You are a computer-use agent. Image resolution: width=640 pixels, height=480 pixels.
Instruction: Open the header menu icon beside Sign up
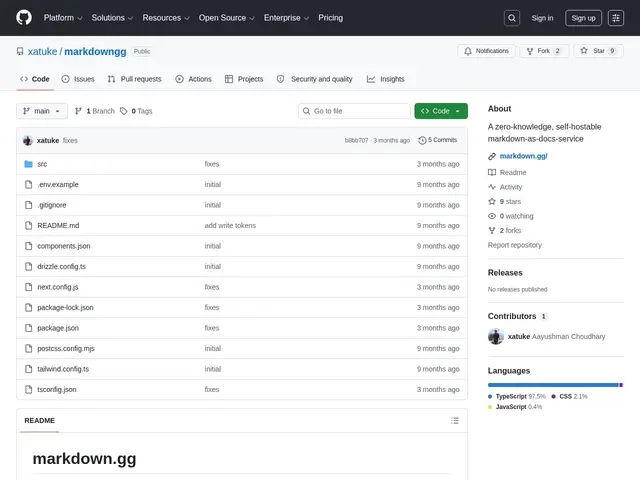[616, 18]
